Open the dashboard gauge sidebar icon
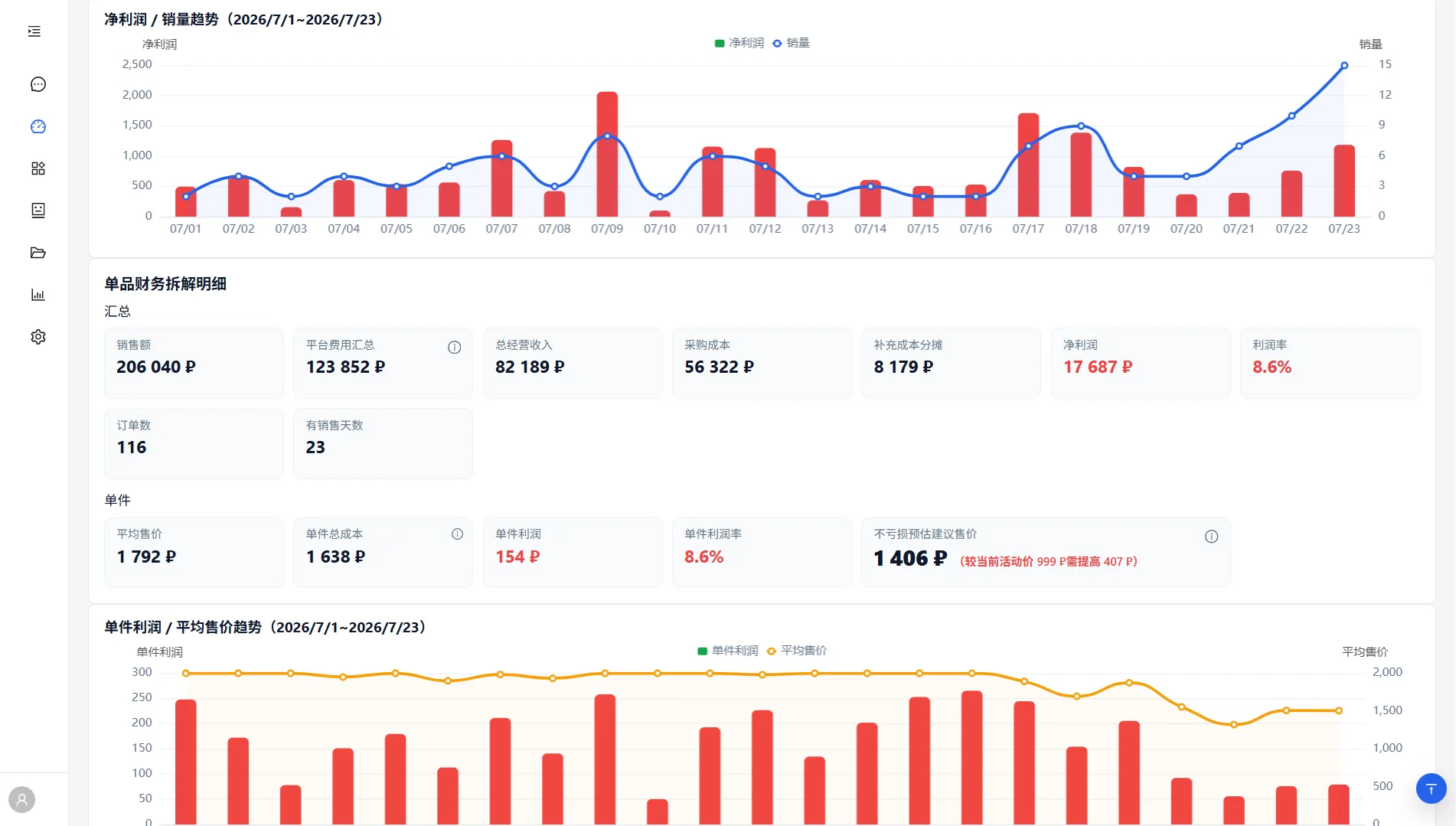1456x826 pixels. 38,126
